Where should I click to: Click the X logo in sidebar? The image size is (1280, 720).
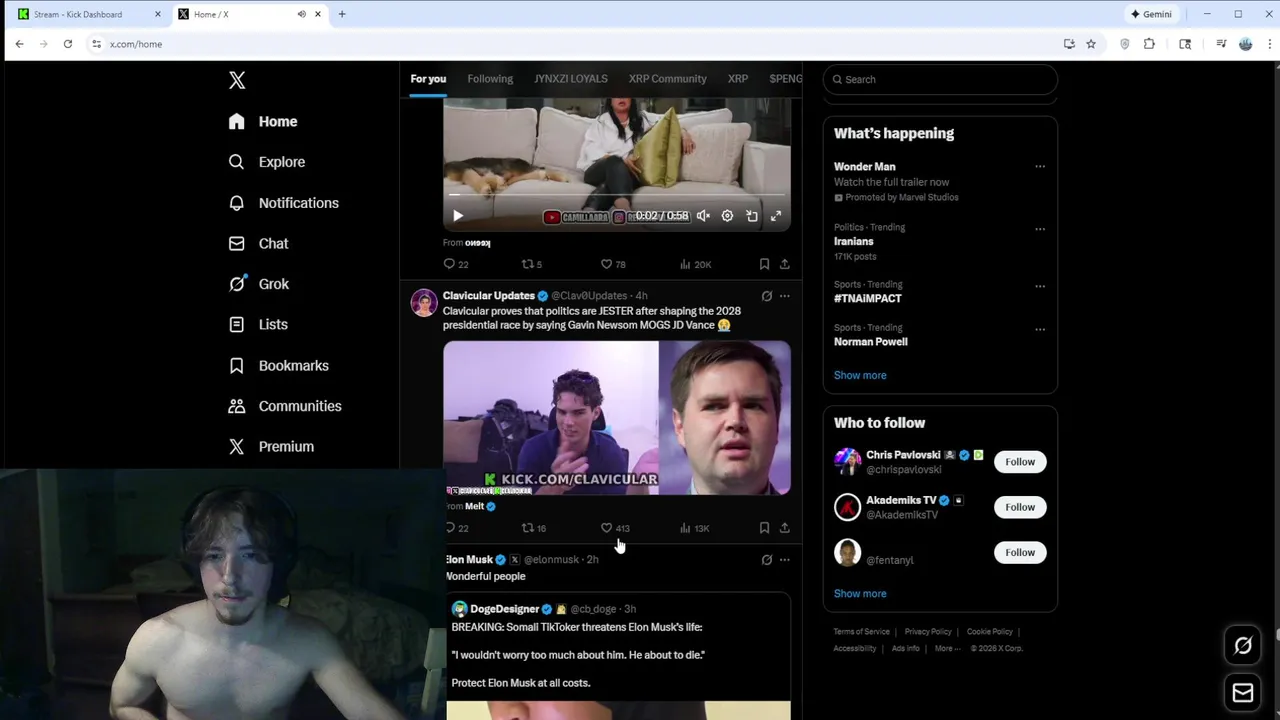pyautogui.click(x=237, y=80)
